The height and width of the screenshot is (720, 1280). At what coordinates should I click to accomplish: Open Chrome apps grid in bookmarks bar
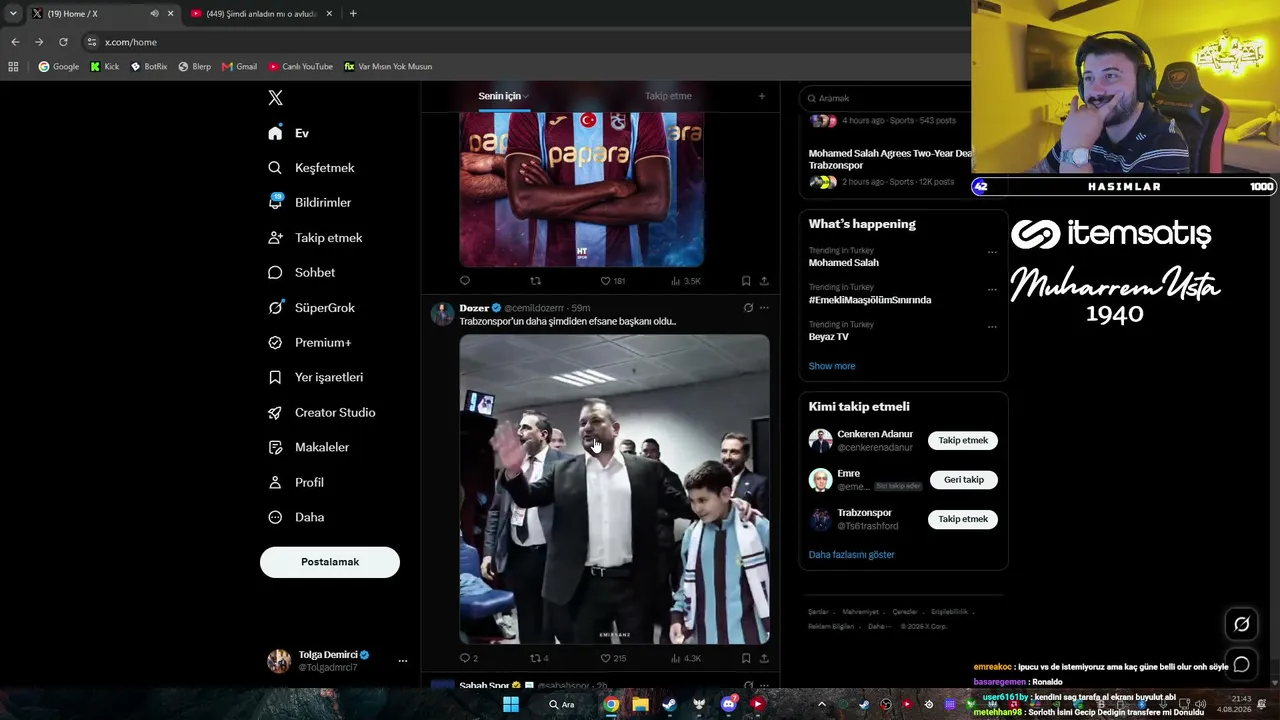13,67
